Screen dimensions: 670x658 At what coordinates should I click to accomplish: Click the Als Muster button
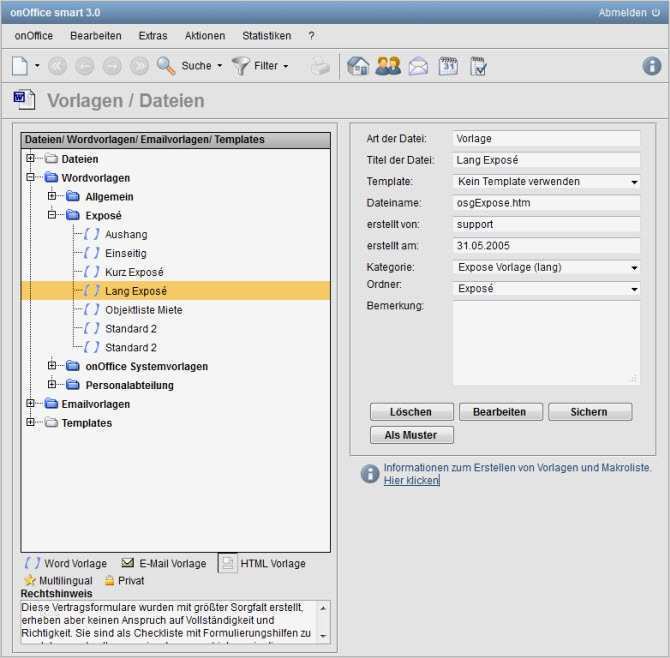[411, 435]
